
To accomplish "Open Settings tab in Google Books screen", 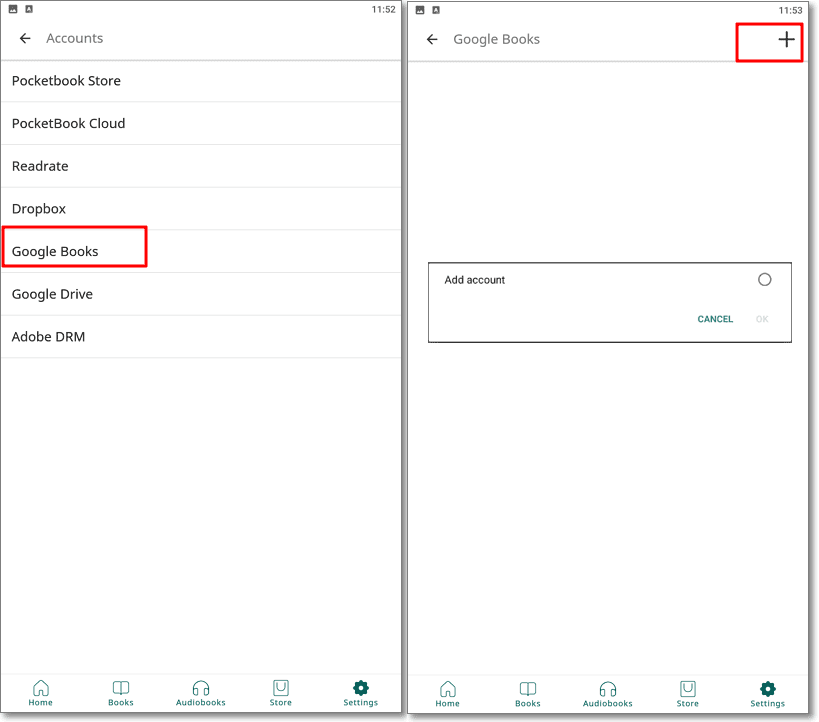I will coord(767,694).
